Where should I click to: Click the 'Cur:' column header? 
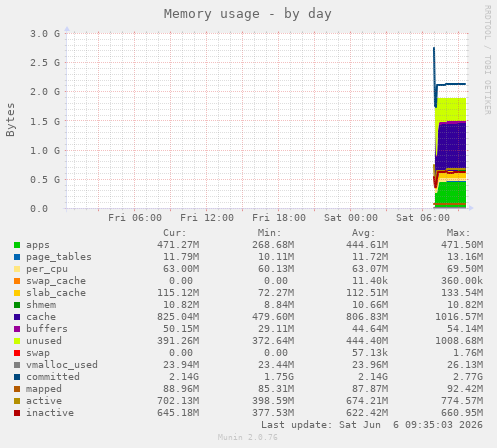pyautogui.click(x=175, y=233)
